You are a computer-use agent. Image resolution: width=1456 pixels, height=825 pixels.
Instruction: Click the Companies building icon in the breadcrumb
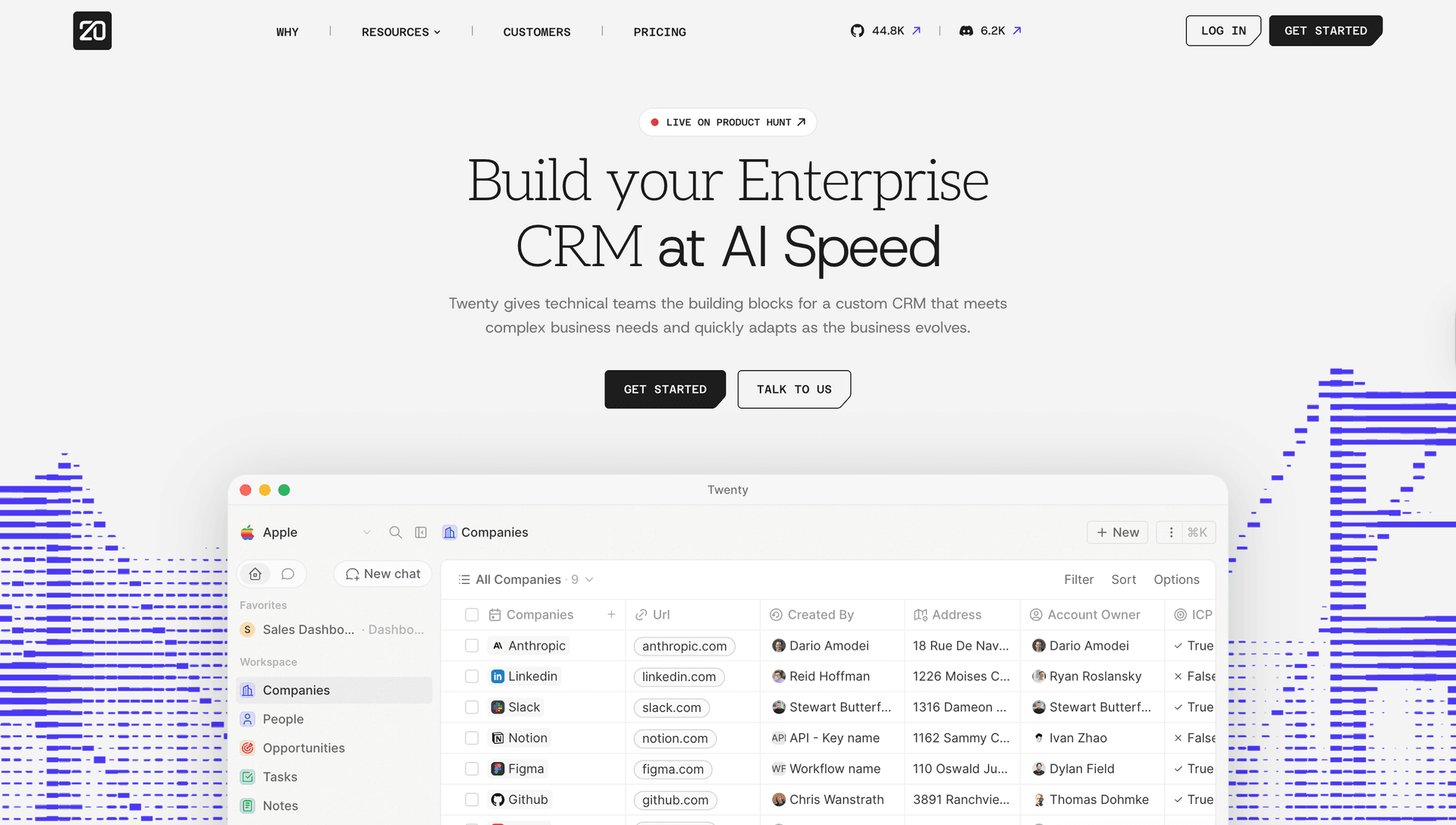coord(450,532)
